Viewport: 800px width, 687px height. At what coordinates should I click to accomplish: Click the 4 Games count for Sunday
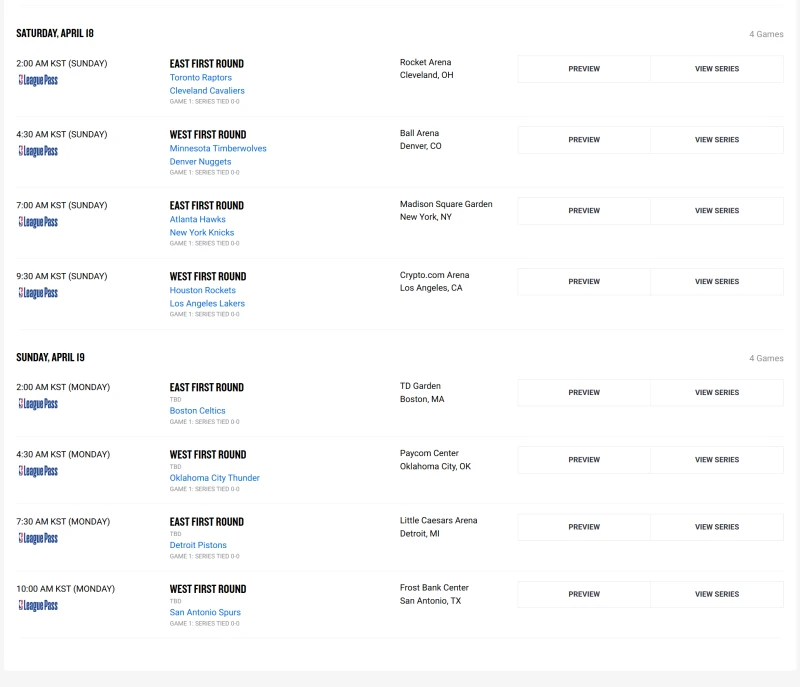coord(766,359)
